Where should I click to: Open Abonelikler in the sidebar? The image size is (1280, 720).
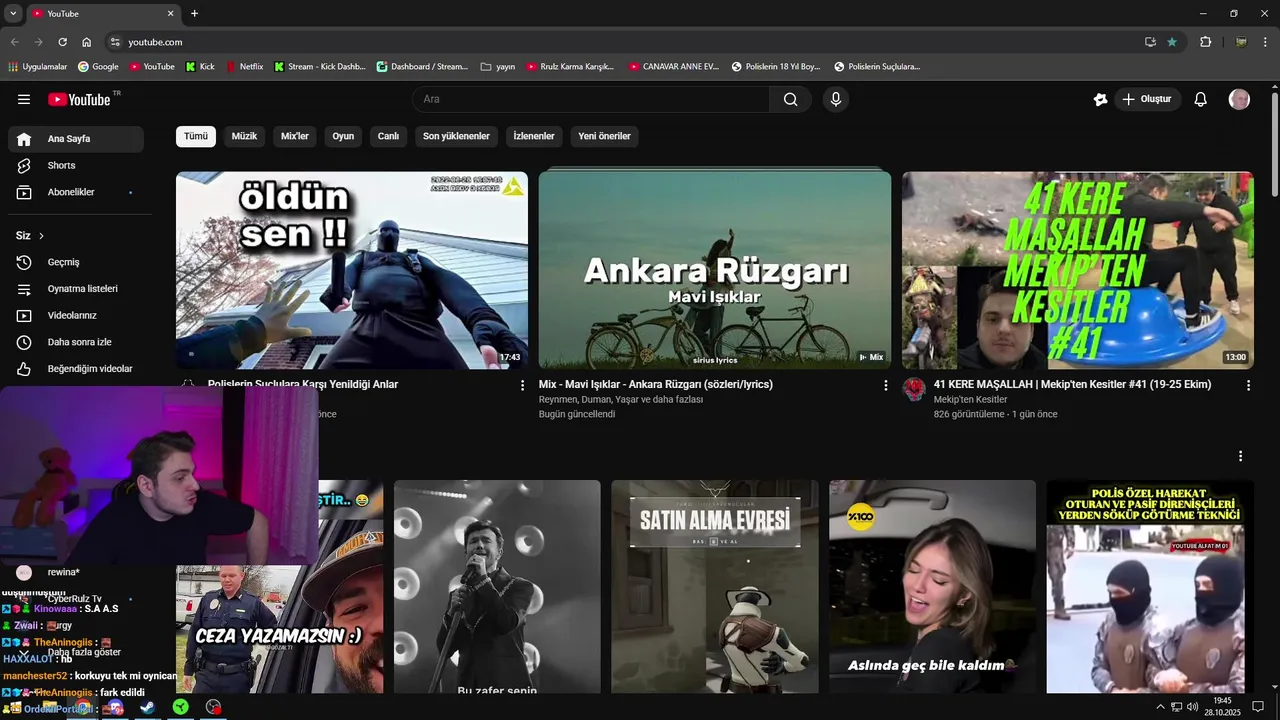[x=76, y=192]
